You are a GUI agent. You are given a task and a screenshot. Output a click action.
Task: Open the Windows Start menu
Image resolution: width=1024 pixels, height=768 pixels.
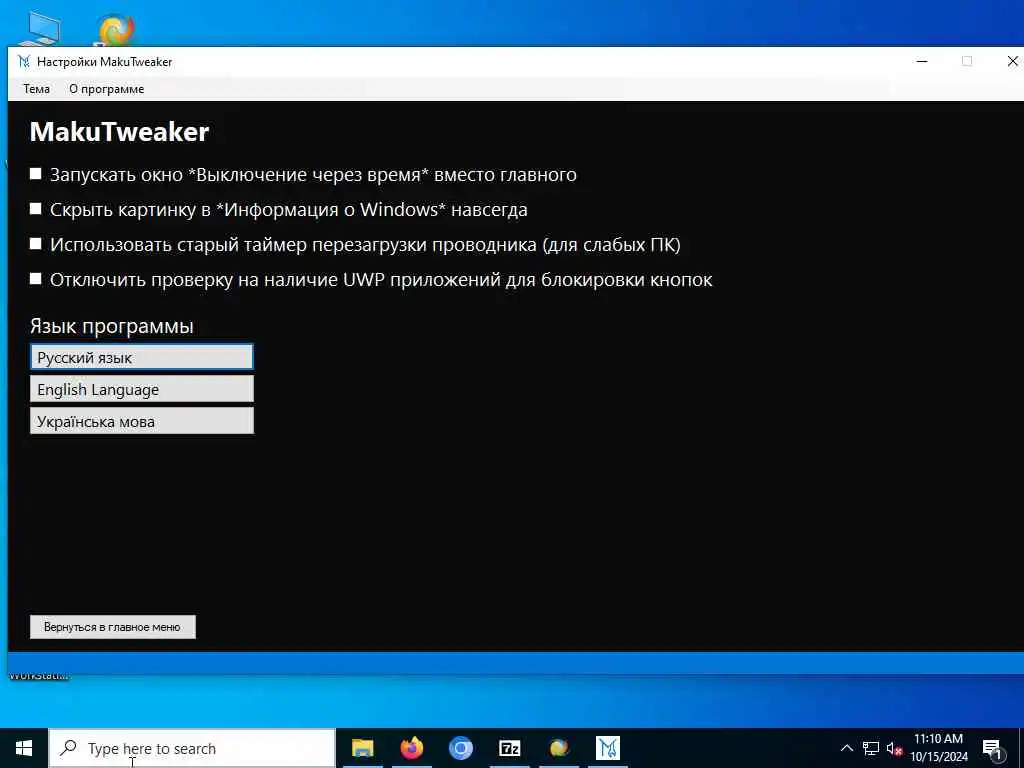[x=24, y=748]
